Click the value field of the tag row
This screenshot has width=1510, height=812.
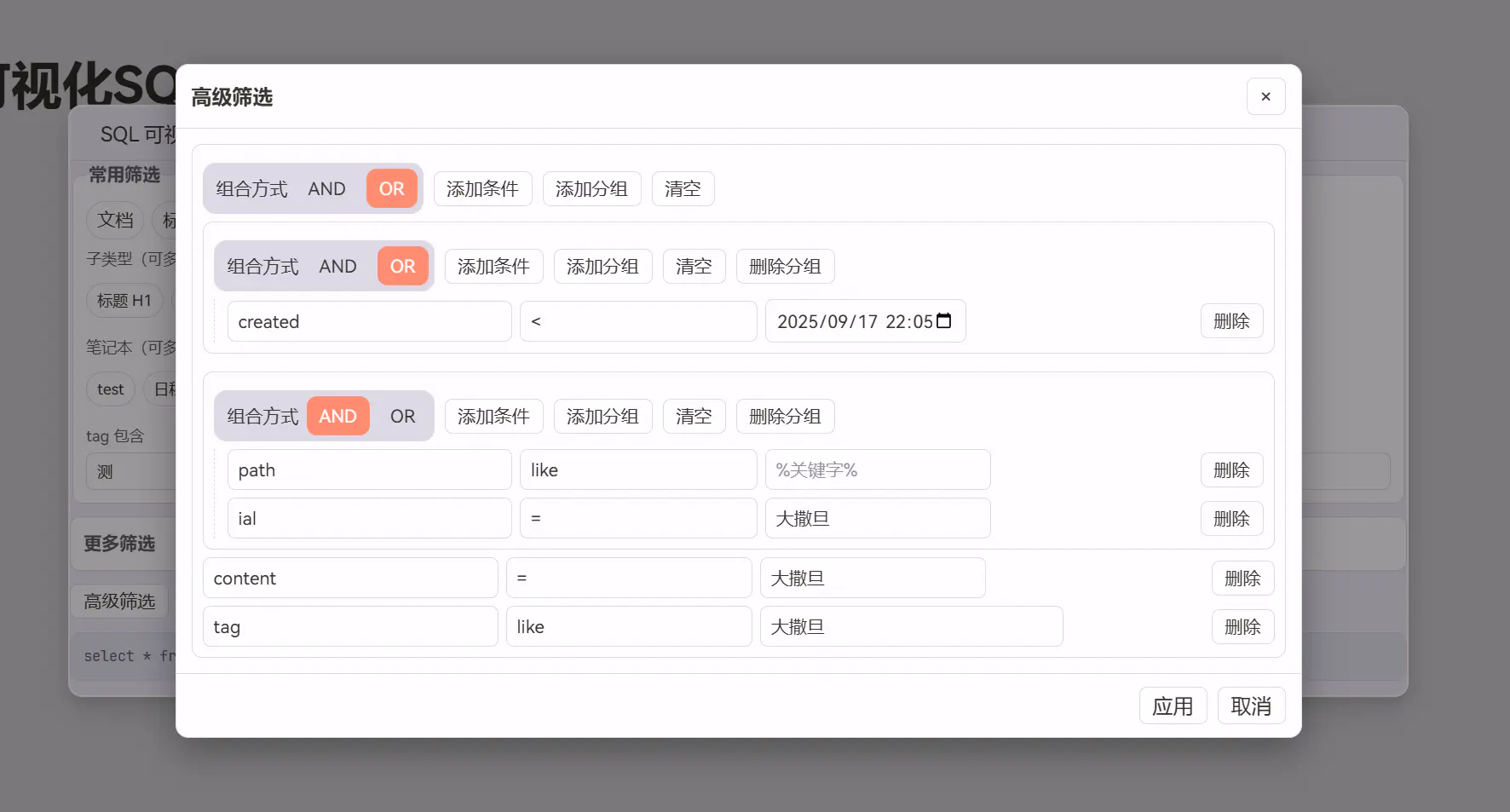point(911,627)
